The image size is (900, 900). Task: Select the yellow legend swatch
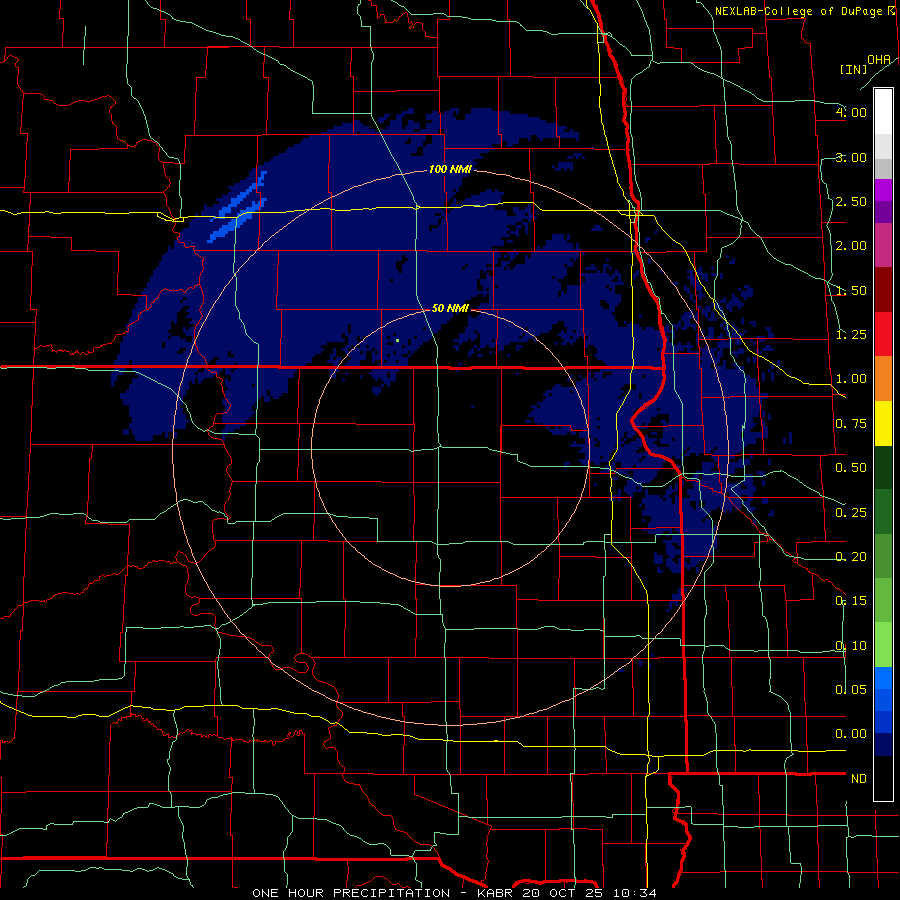point(883,424)
